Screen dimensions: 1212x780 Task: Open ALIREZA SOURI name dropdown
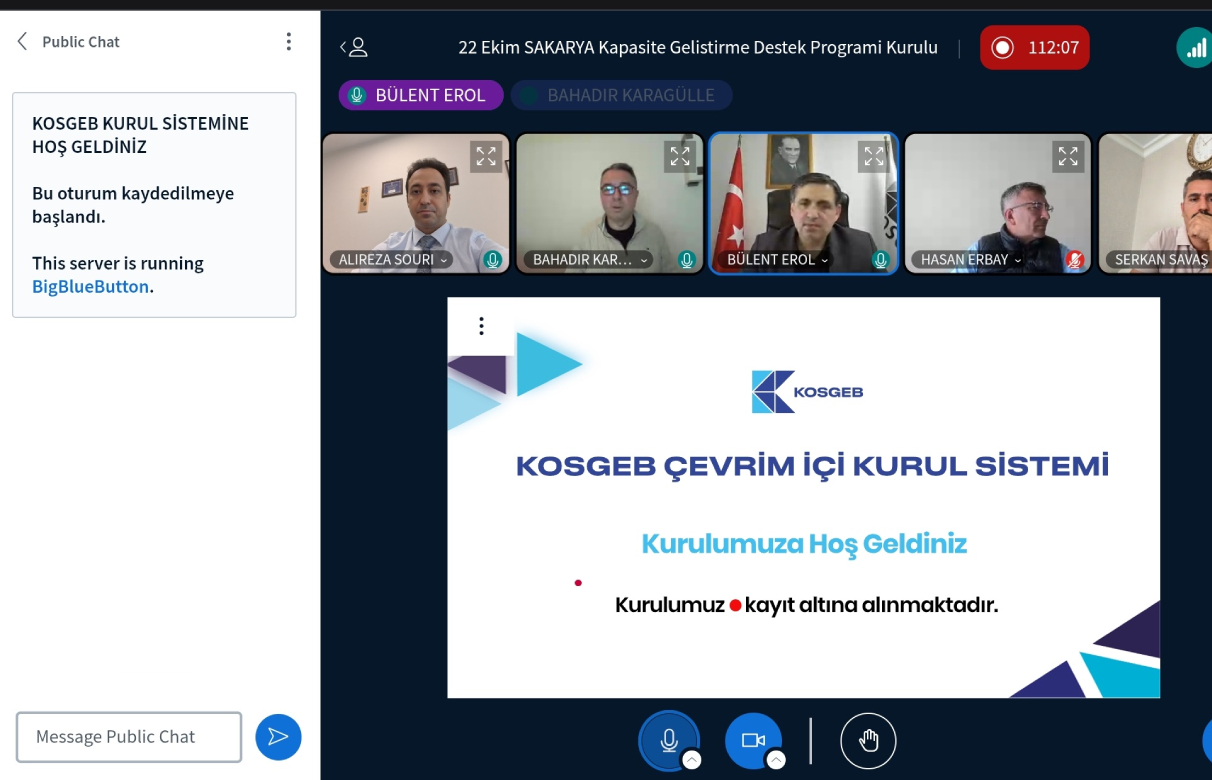pyautogui.click(x=393, y=260)
